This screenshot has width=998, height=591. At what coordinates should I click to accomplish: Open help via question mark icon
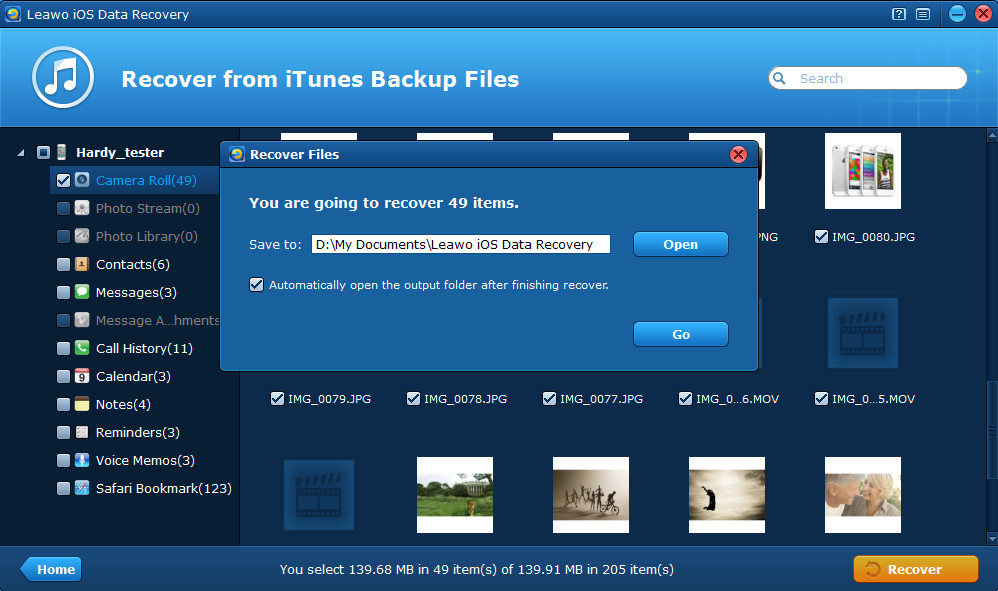click(x=899, y=14)
